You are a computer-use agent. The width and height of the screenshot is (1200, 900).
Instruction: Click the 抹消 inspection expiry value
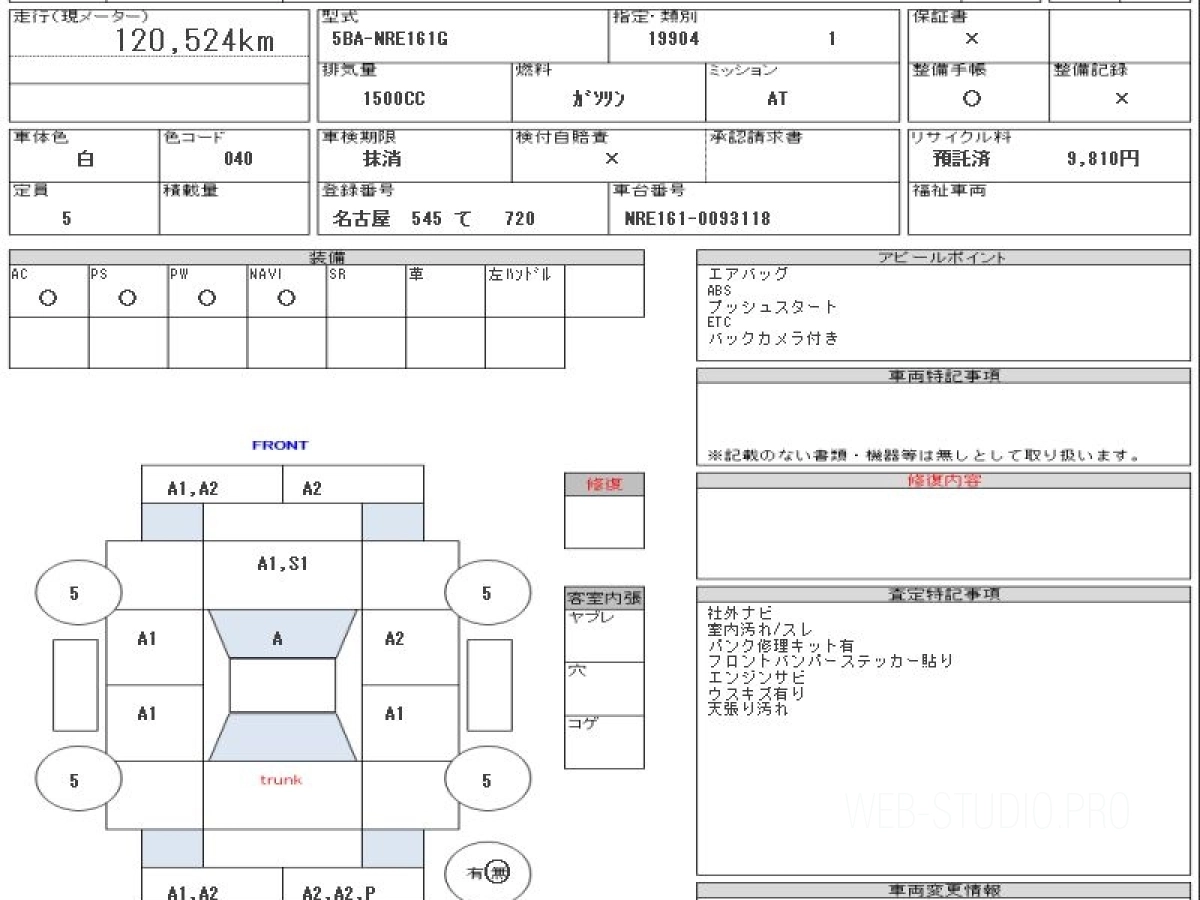click(x=382, y=159)
